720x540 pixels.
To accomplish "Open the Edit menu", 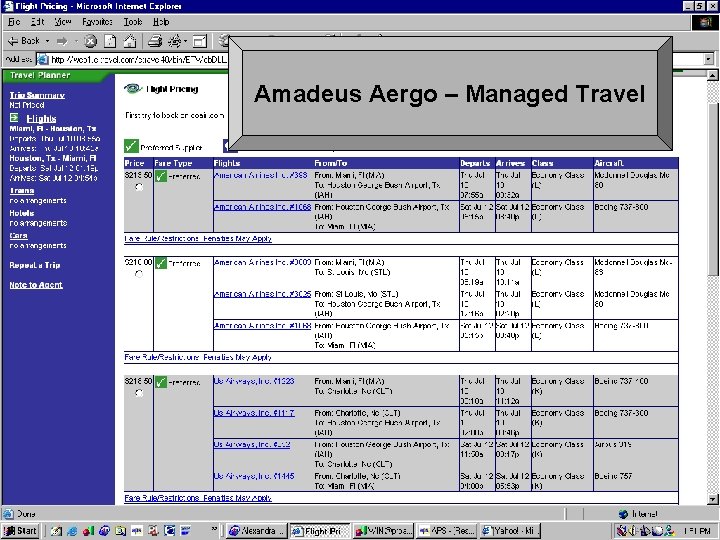I will pyautogui.click(x=38, y=22).
